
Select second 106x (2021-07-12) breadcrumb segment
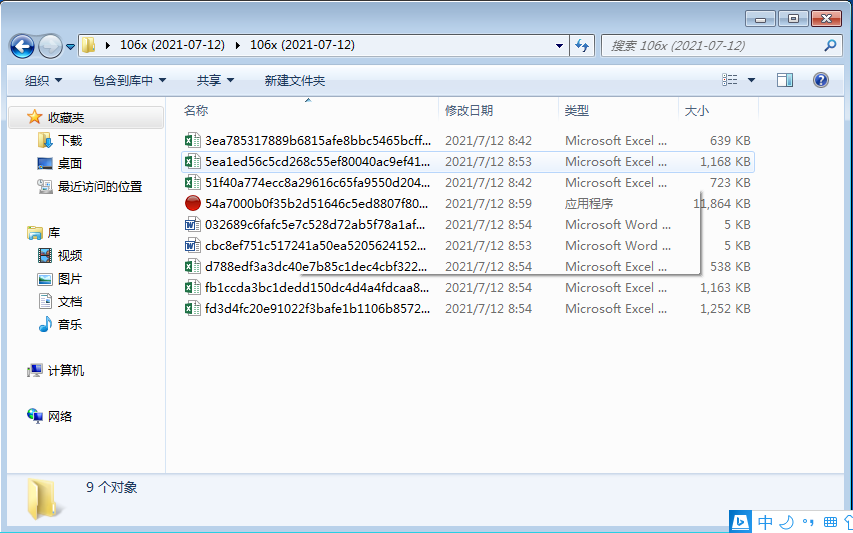(302, 45)
